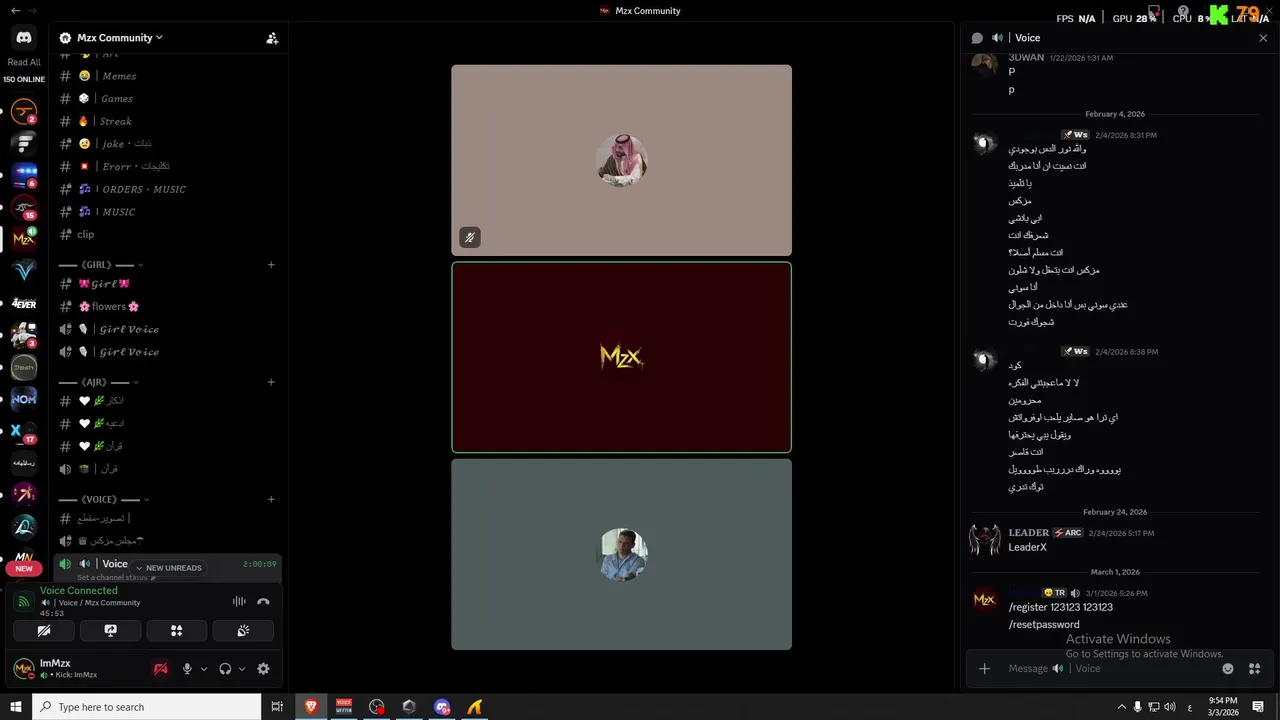Jump to NEW UNREADS pill

click(x=168, y=568)
